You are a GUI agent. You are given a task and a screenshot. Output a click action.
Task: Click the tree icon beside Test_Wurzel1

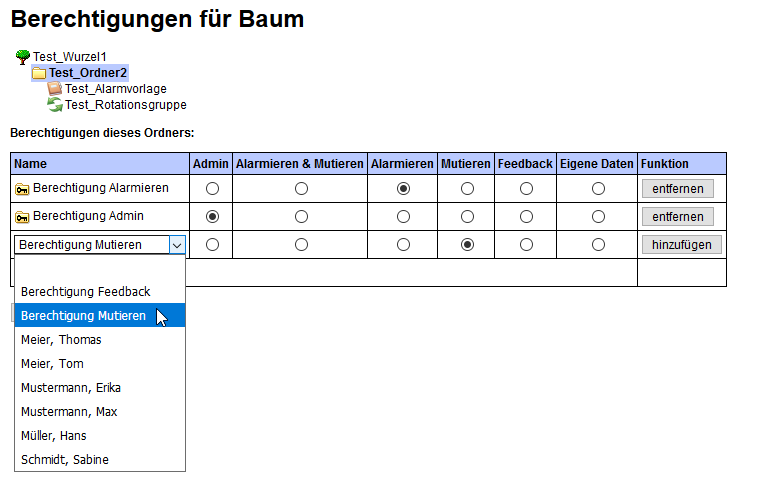(23, 57)
